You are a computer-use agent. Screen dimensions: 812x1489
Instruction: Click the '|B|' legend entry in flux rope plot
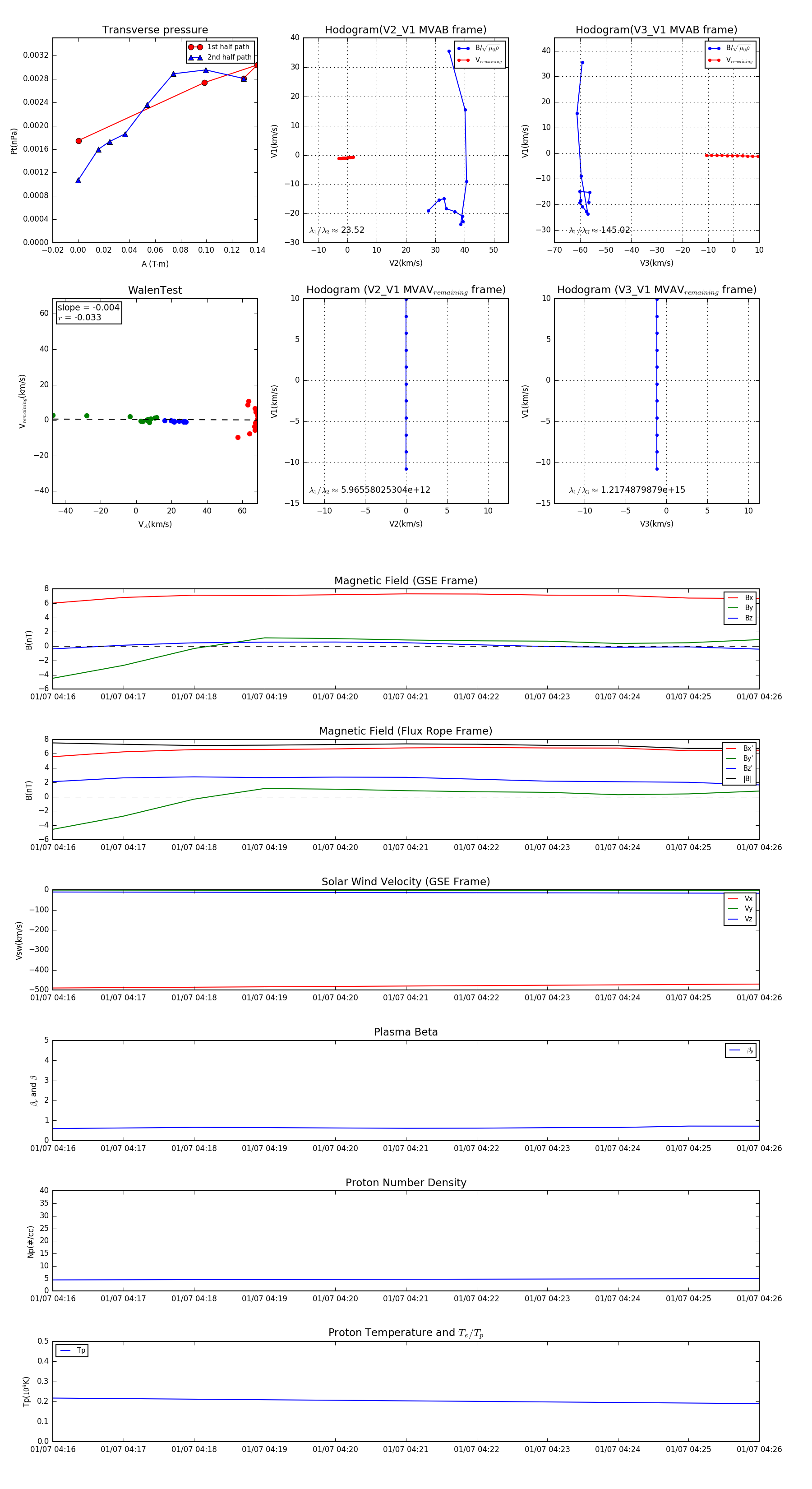(740, 779)
